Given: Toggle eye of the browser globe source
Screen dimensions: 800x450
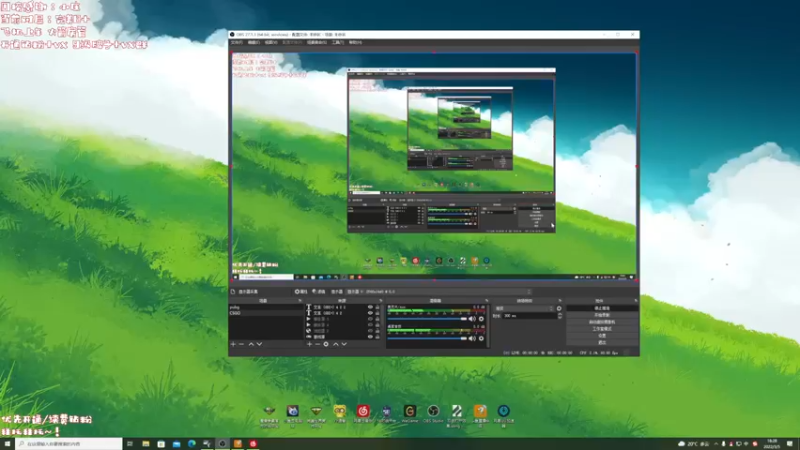Looking at the screenshot, I should point(370,331).
